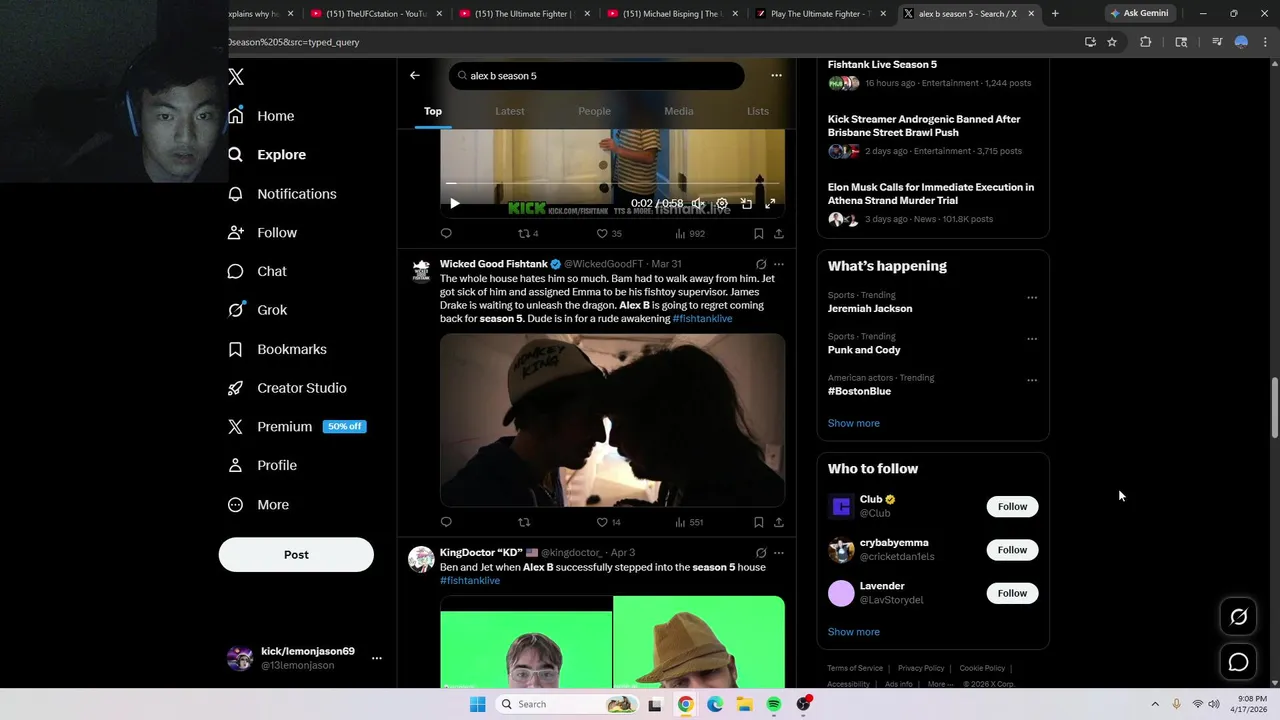The image size is (1280, 720).
Task: Bookmark the top video post
Action: coord(759,233)
